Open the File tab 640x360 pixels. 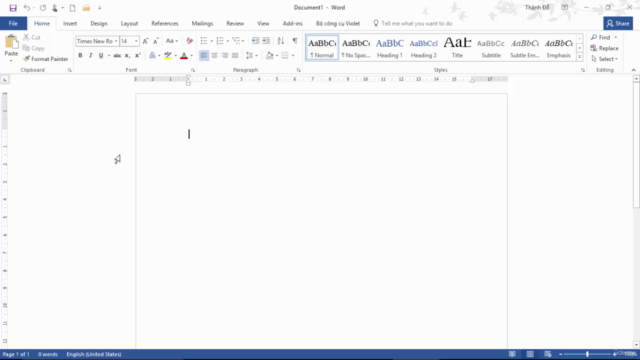(x=13, y=23)
